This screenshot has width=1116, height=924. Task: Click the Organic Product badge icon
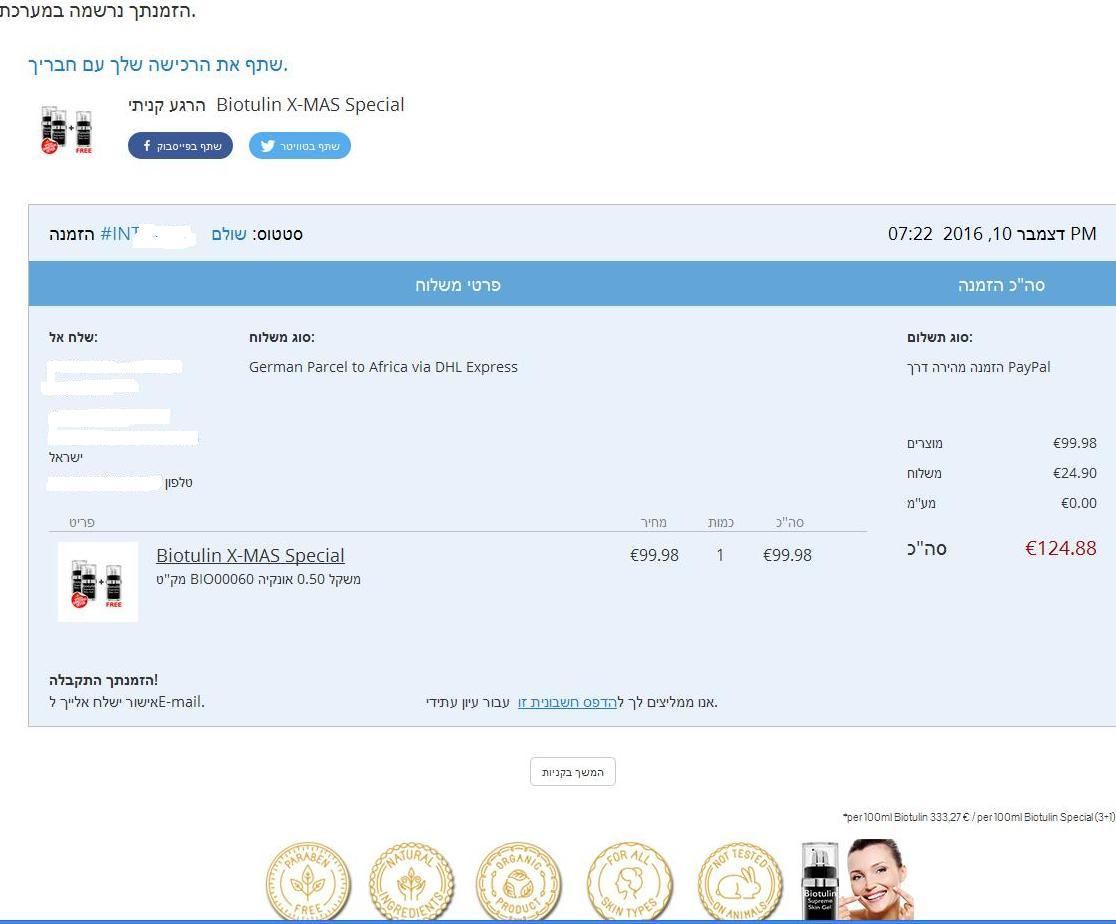(x=519, y=882)
